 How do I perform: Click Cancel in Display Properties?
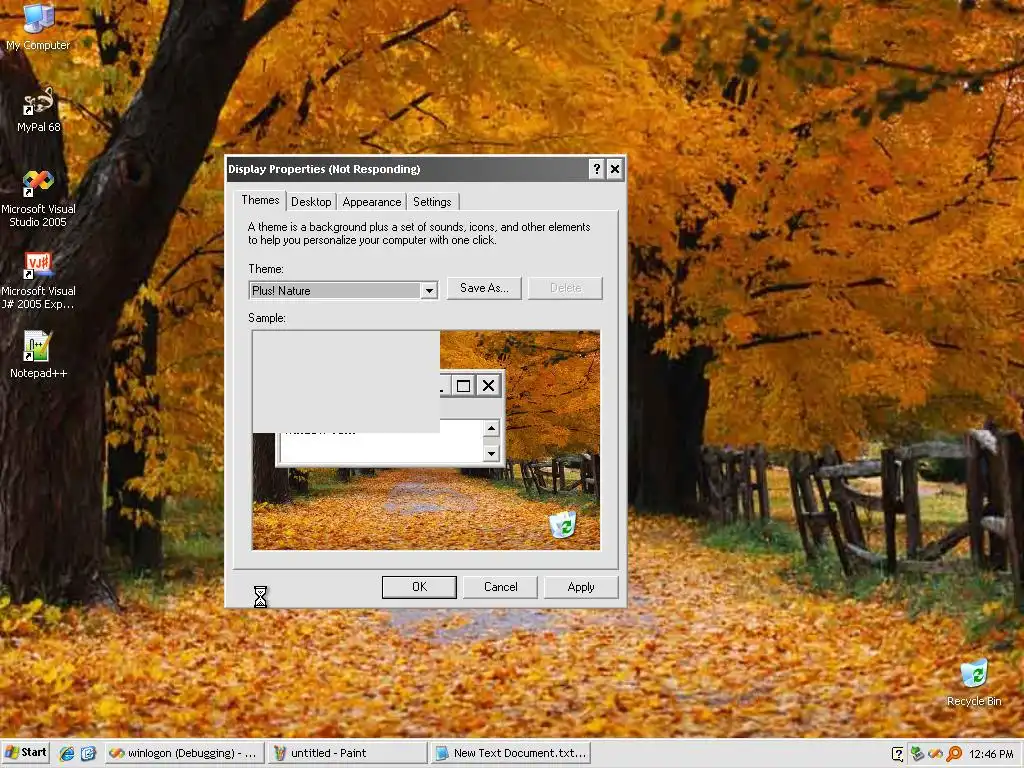pyautogui.click(x=500, y=587)
